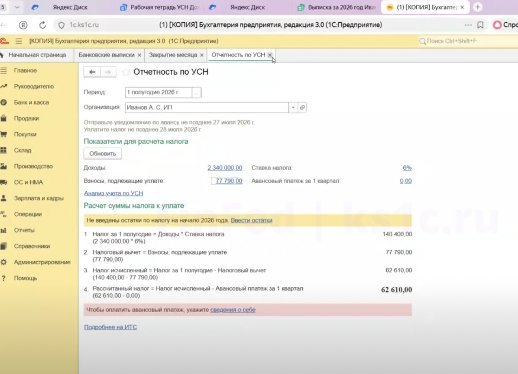Switch to Начальная страница tab
The width and height of the screenshot is (518, 374).
click(37, 55)
